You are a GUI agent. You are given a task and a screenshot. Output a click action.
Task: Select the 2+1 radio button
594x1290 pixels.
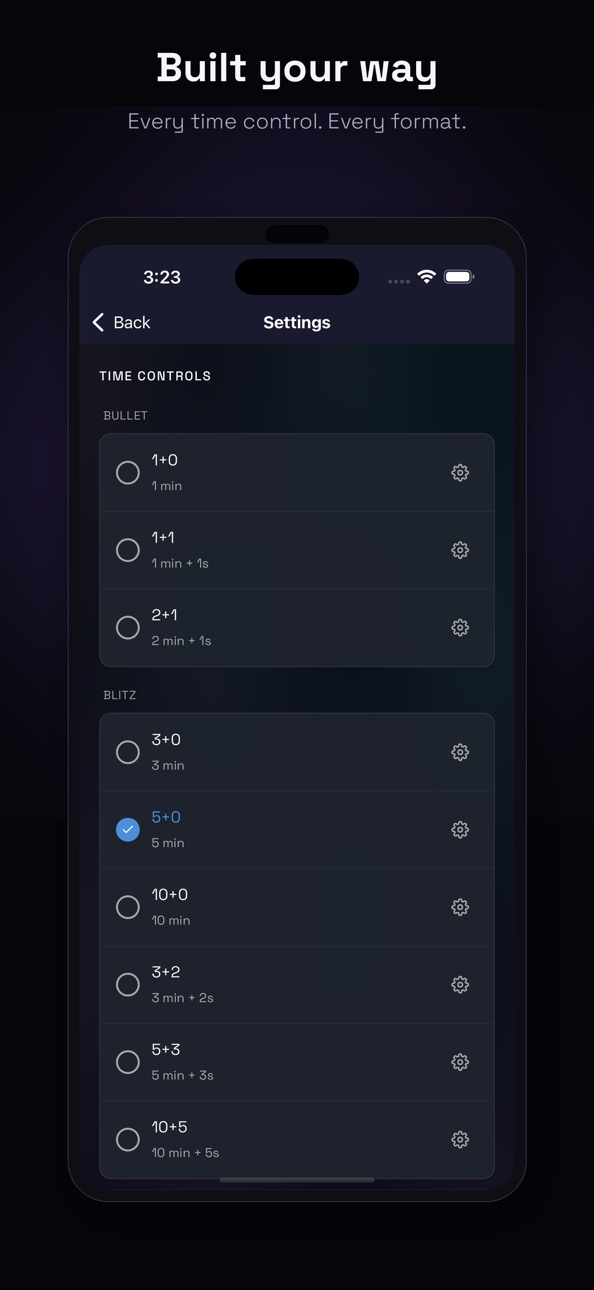128,628
